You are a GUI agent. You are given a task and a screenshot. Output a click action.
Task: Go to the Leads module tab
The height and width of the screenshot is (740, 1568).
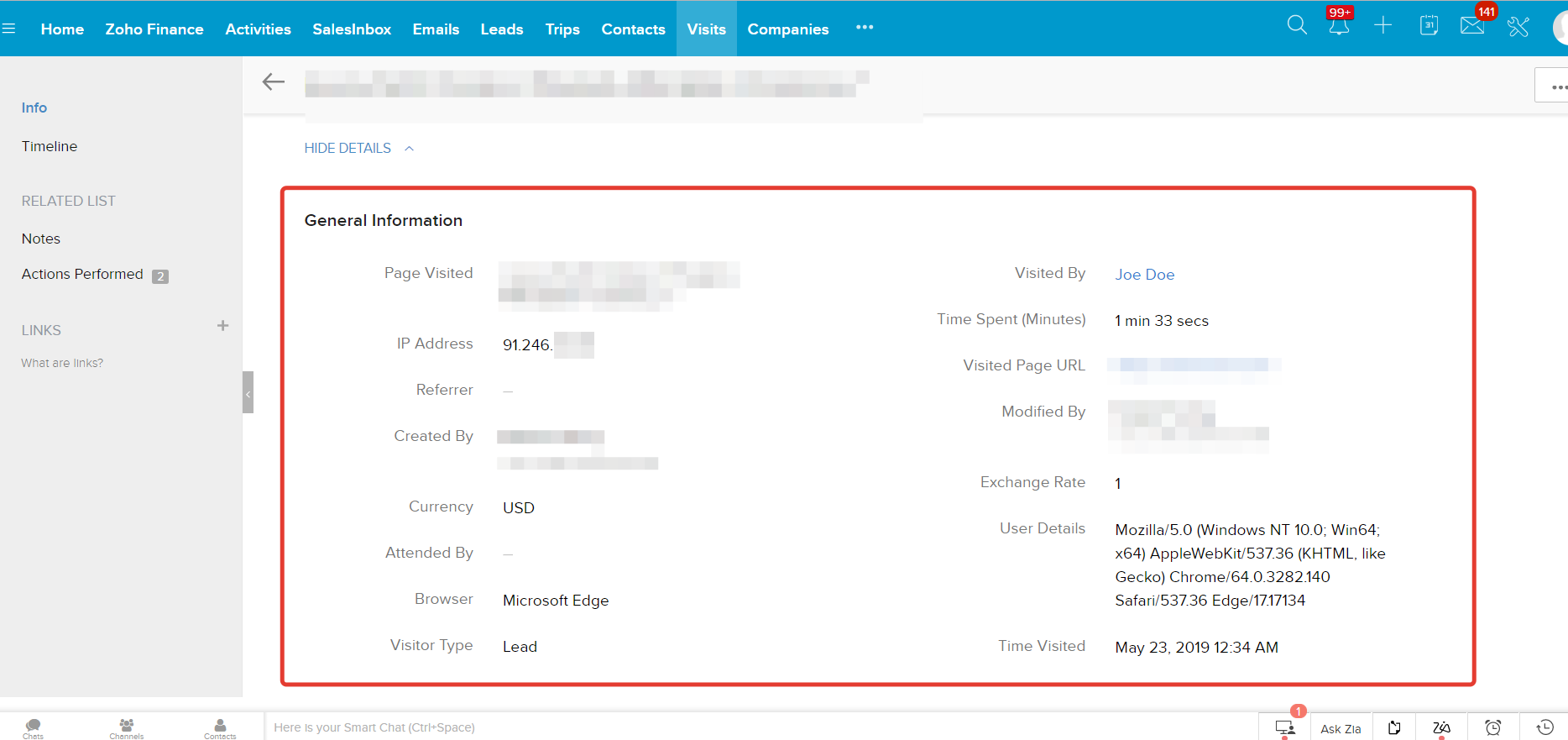pyautogui.click(x=502, y=29)
